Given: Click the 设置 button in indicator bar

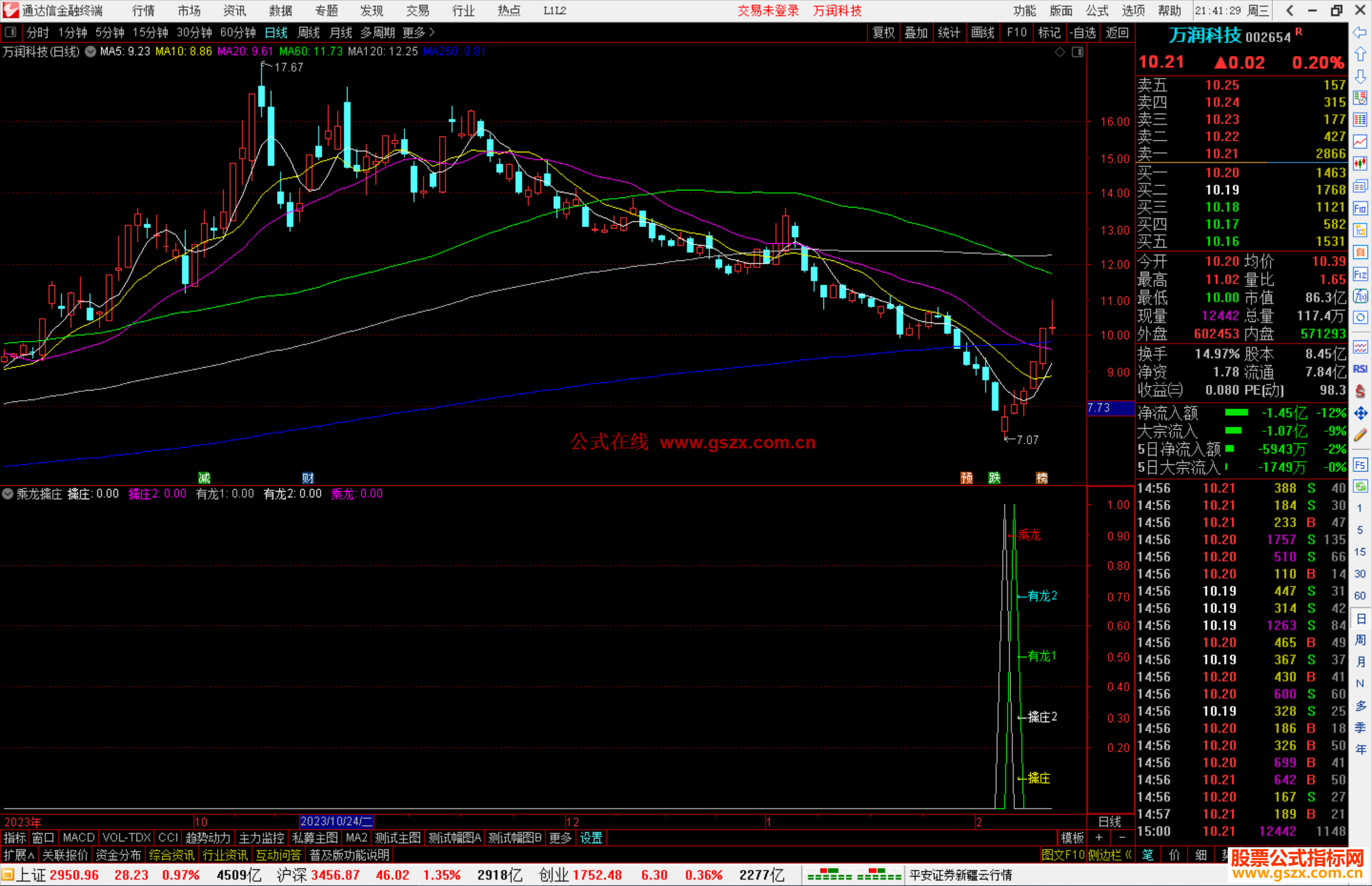Looking at the screenshot, I should pyautogui.click(x=591, y=838).
